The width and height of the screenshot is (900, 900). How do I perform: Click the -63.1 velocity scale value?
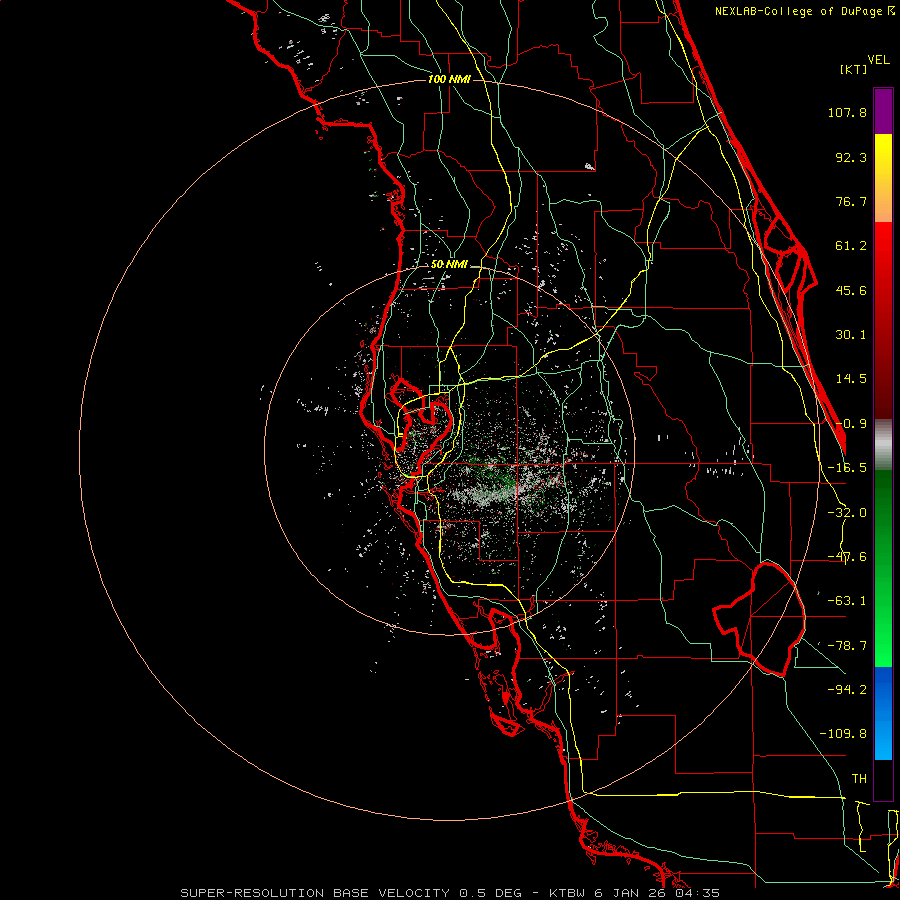(x=847, y=601)
